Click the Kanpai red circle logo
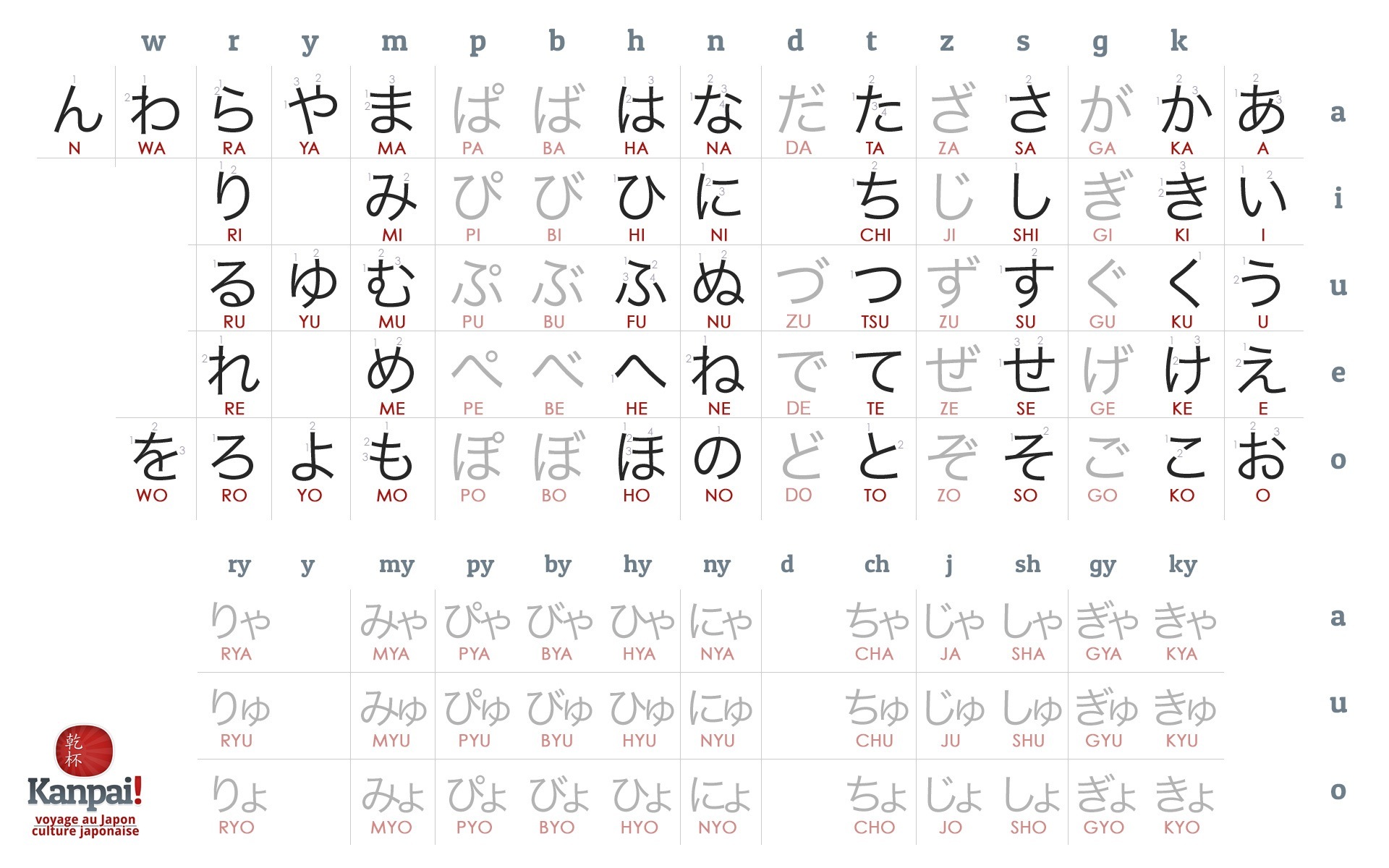Viewport: 1389px width, 868px height. [85, 752]
